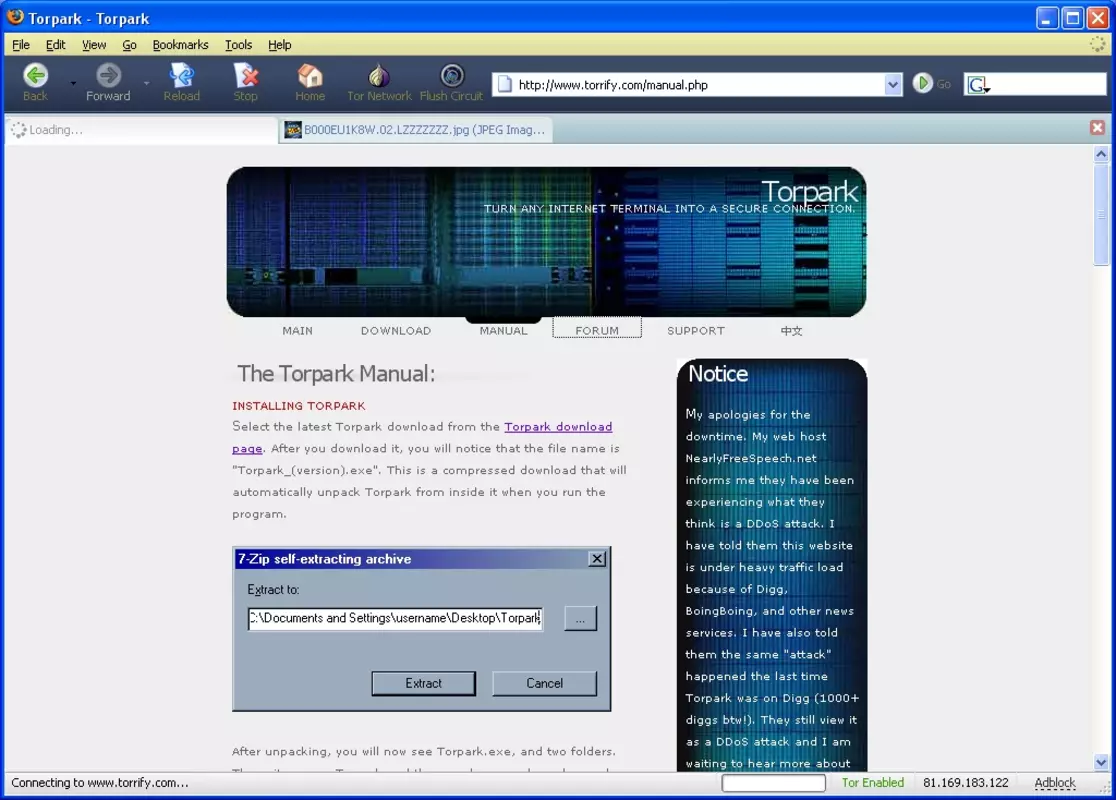The height and width of the screenshot is (800, 1116).
Task: Expand the address bar URL dropdown
Action: click(x=893, y=85)
